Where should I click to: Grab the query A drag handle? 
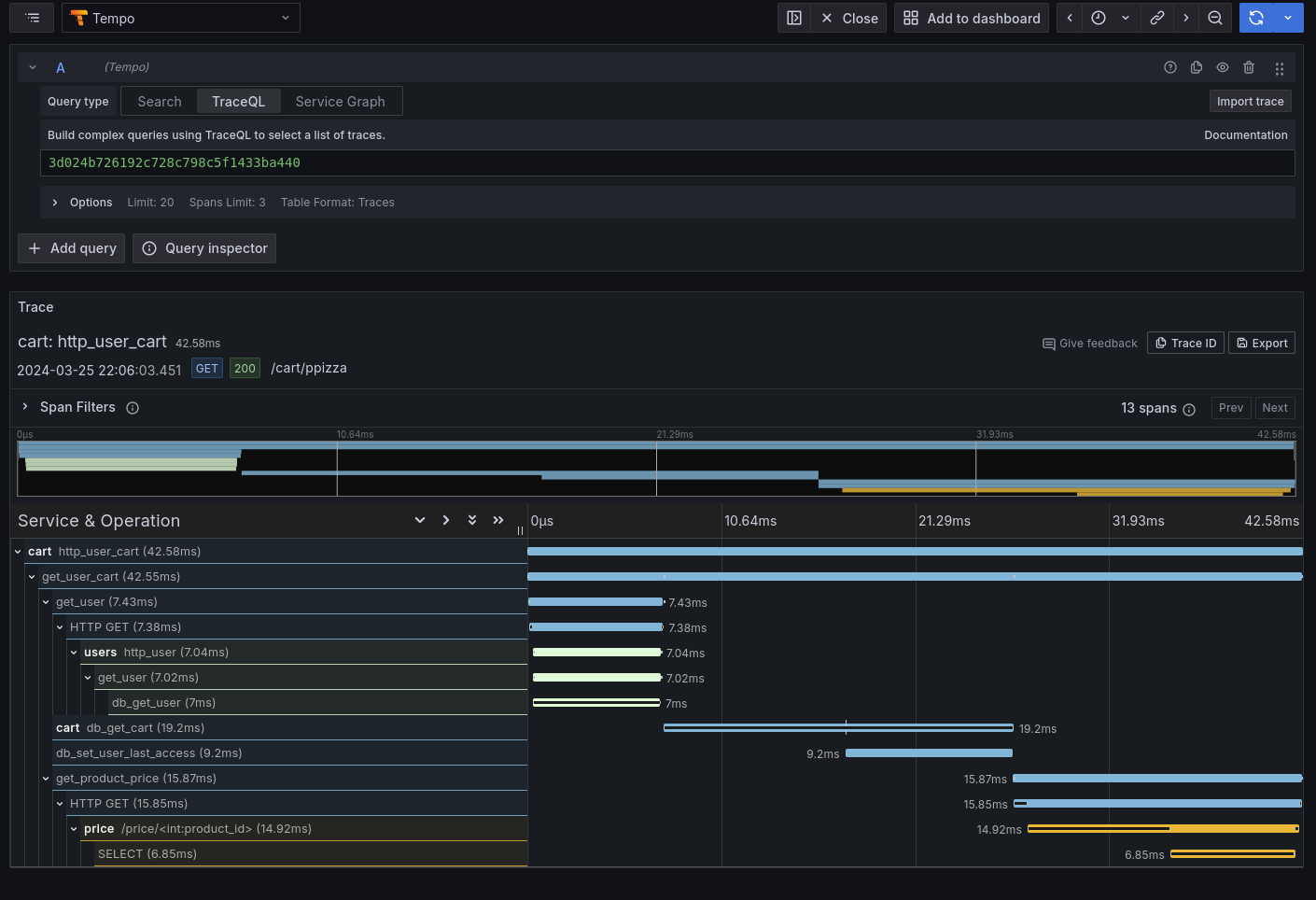1280,68
